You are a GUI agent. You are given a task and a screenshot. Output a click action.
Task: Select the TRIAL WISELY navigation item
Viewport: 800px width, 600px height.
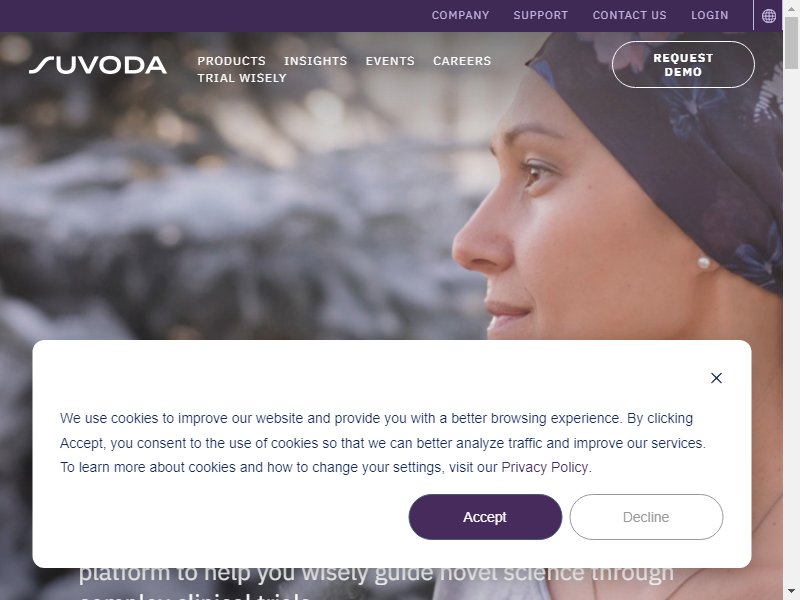pyautogui.click(x=242, y=78)
